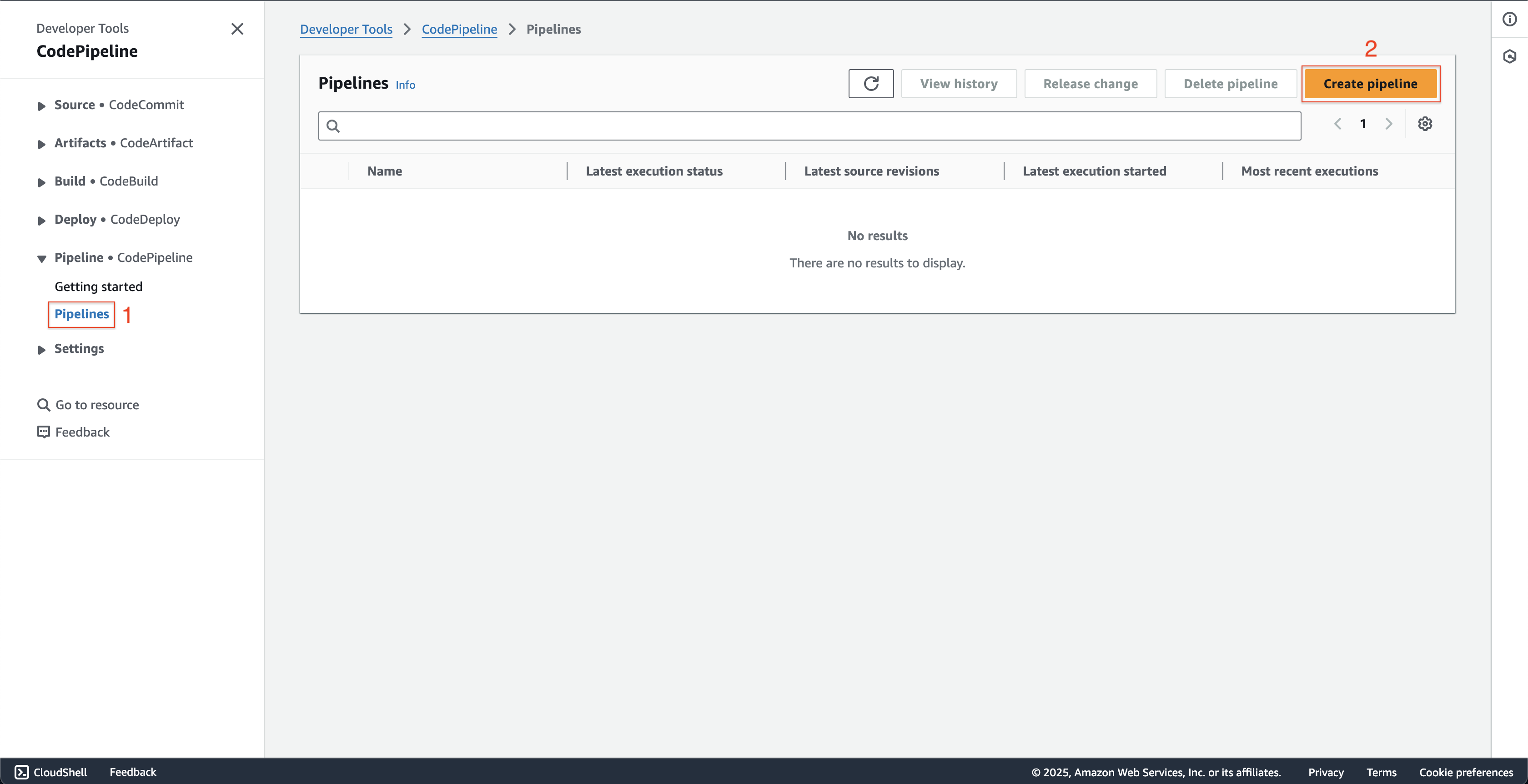Viewport: 1528px width, 784px height.
Task: Click the magnifier icon in search box
Action: tap(333, 126)
